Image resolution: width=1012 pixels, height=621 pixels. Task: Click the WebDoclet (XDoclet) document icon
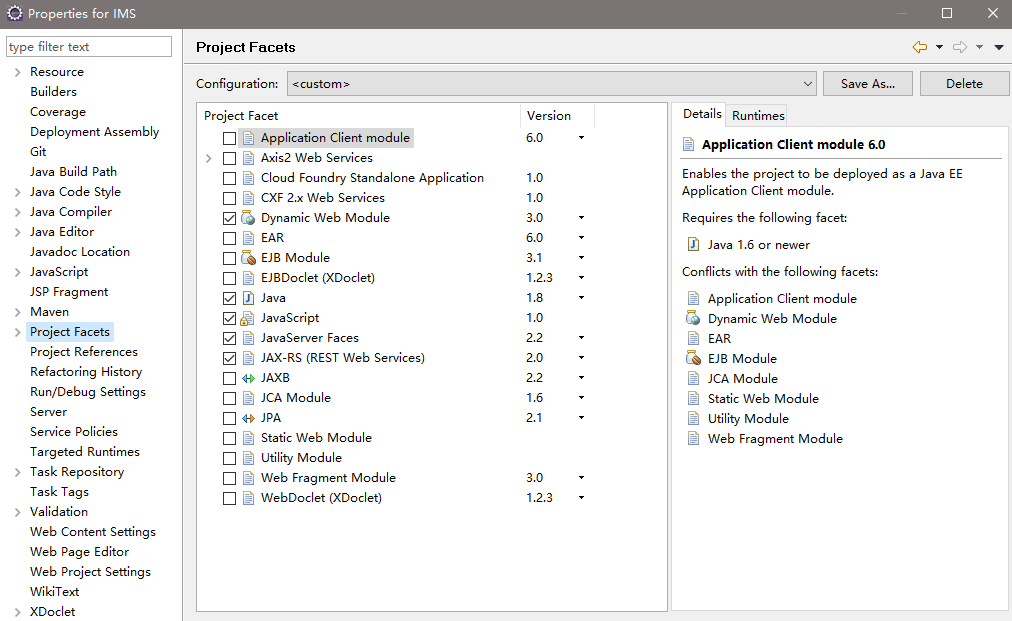pos(248,498)
